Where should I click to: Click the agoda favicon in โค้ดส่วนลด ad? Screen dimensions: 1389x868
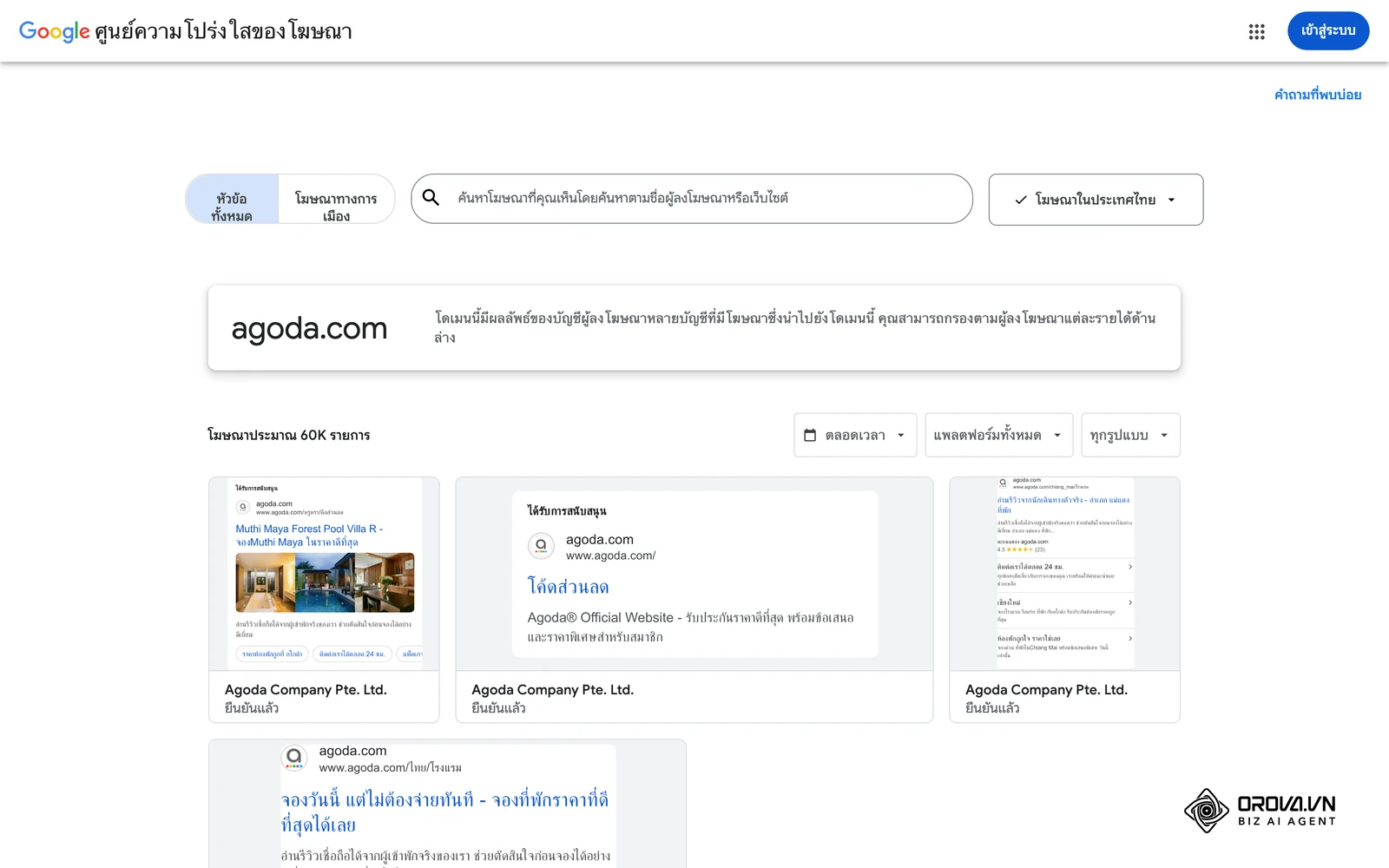(x=542, y=546)
